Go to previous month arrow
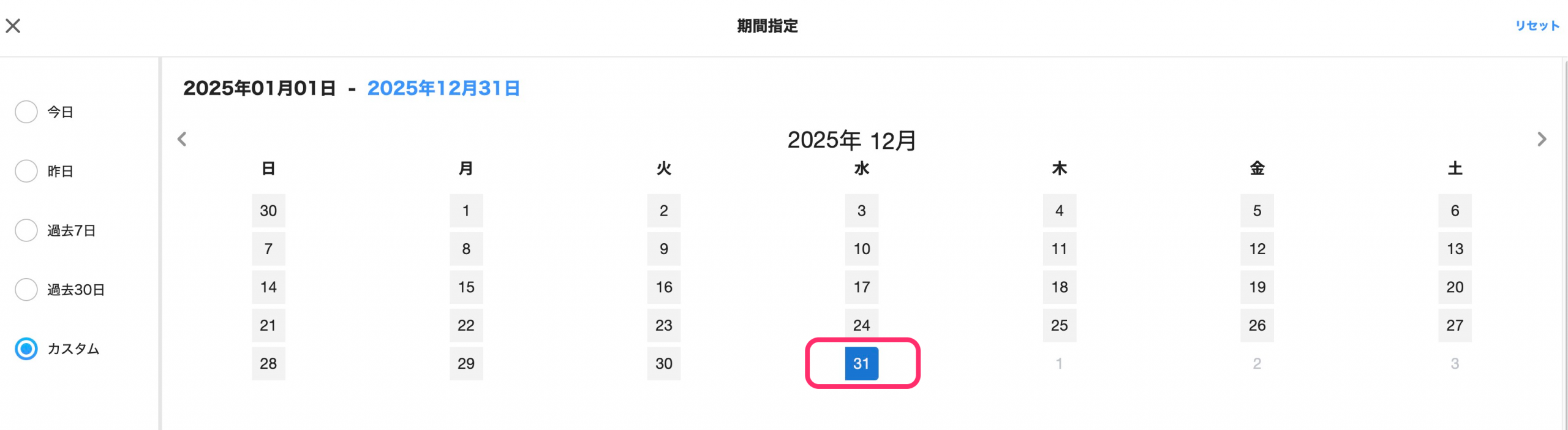This screenshot has width=1568, height=430. pos(182,139)
